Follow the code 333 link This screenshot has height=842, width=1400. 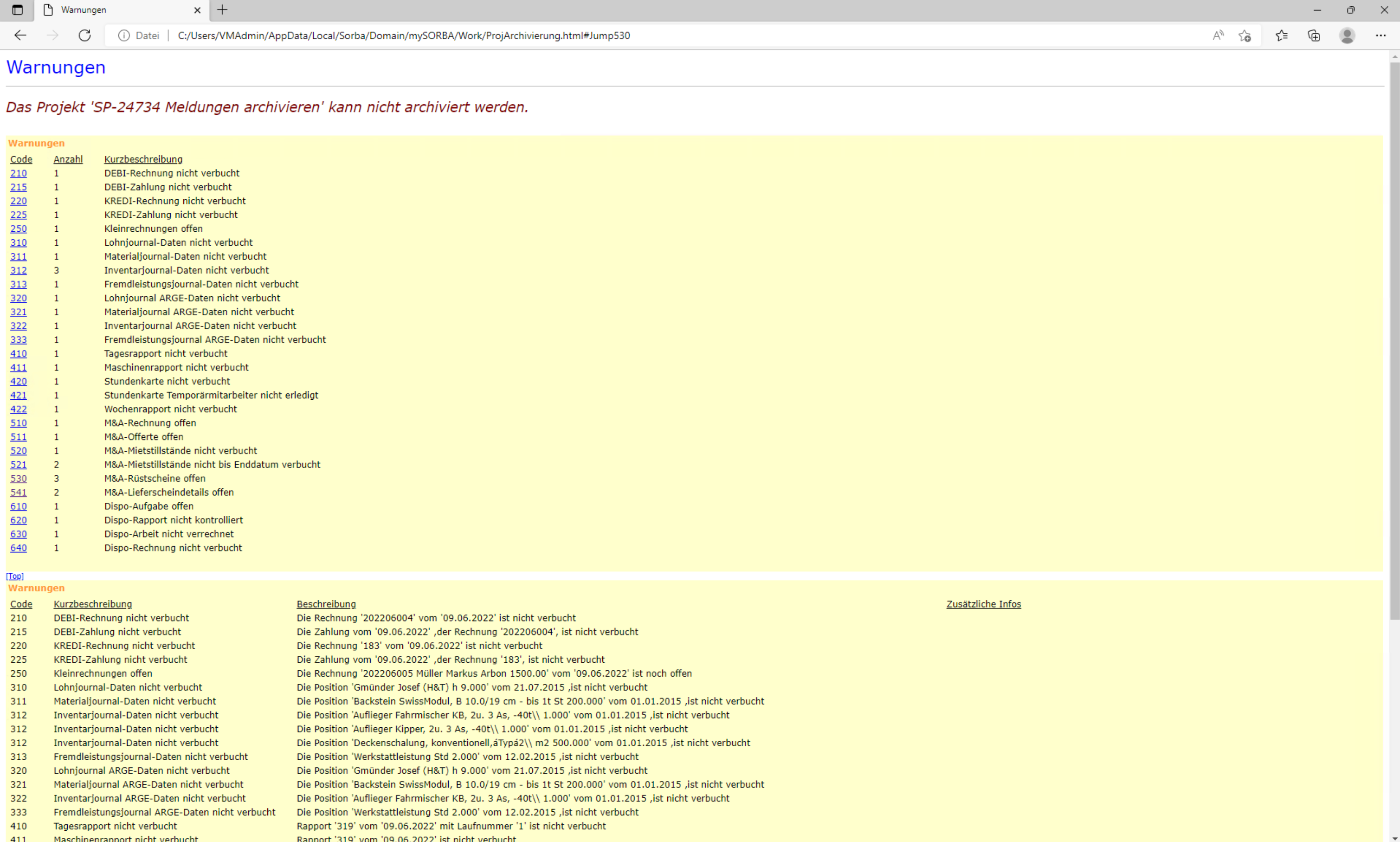coord(18,340)
